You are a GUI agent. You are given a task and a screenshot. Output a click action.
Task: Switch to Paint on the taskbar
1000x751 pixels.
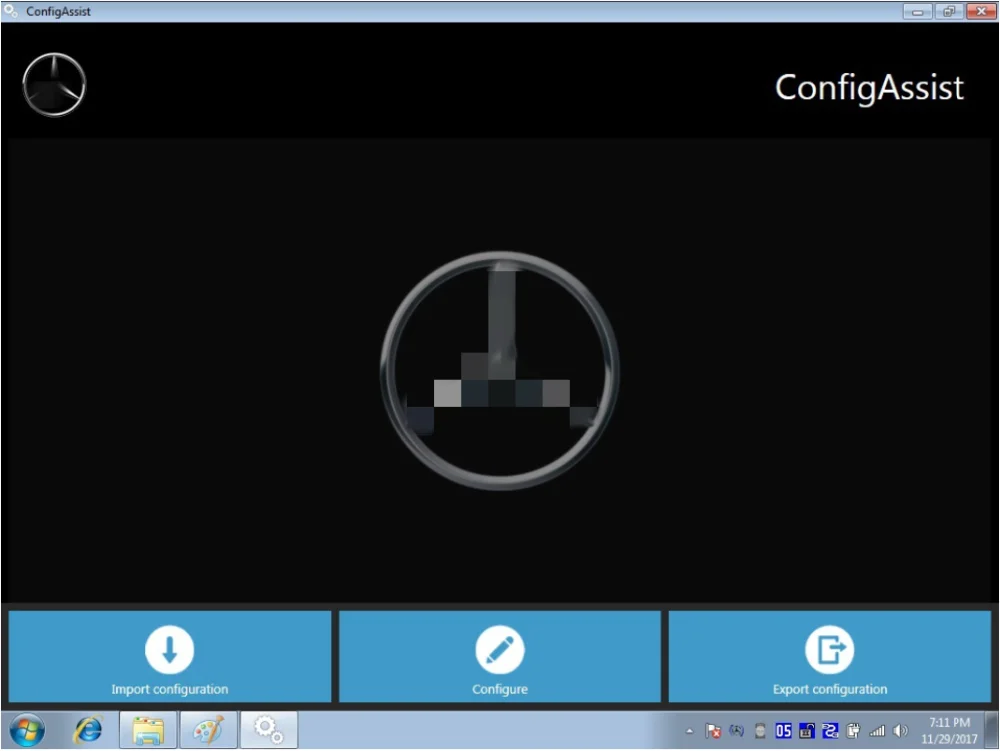point(209,730)
